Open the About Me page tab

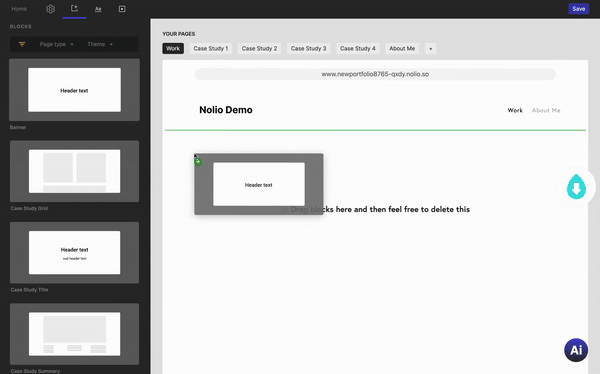402,49
